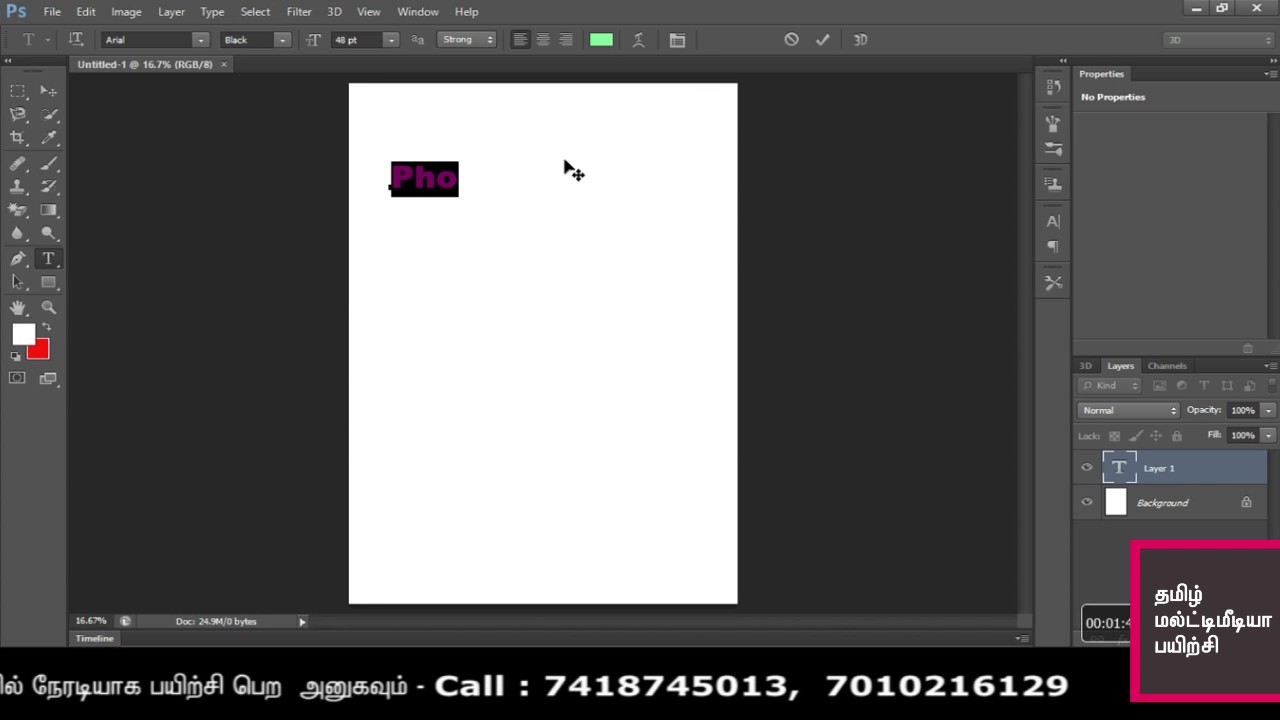This screenshot has width=1280, height=720.
Task: Select the Zoom tool in toolbox
Action: [48, 308]
